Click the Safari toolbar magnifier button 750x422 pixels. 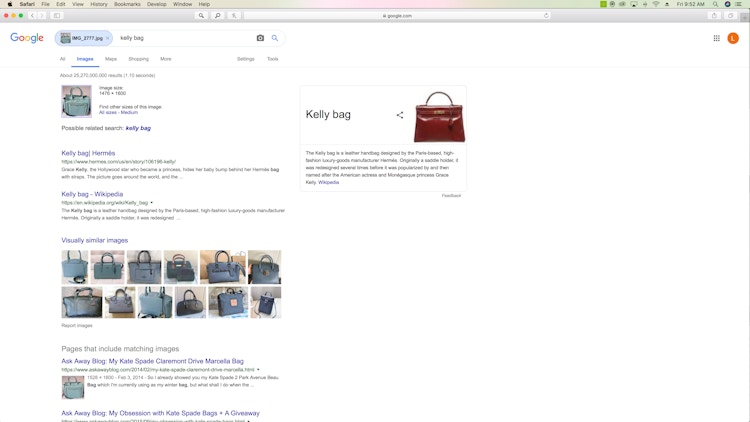pos(201,15)
